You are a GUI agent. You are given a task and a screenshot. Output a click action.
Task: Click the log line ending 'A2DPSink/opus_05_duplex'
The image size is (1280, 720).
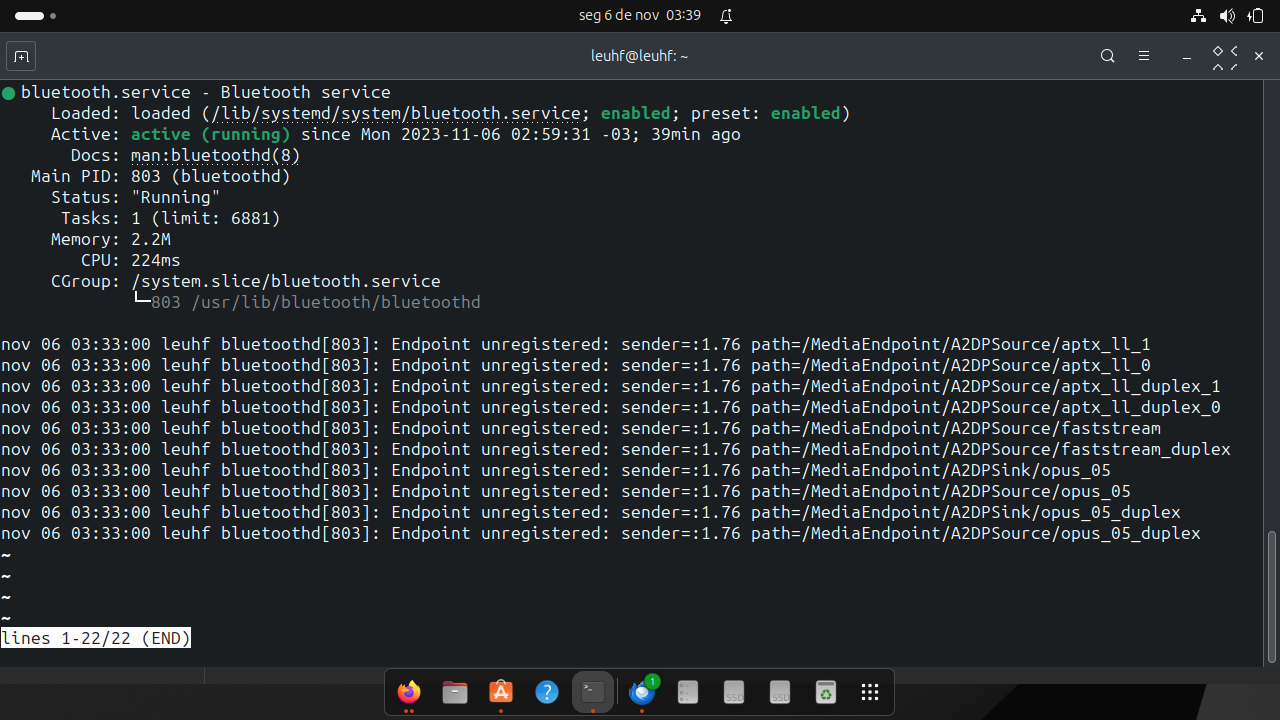[x=591, y=512]
